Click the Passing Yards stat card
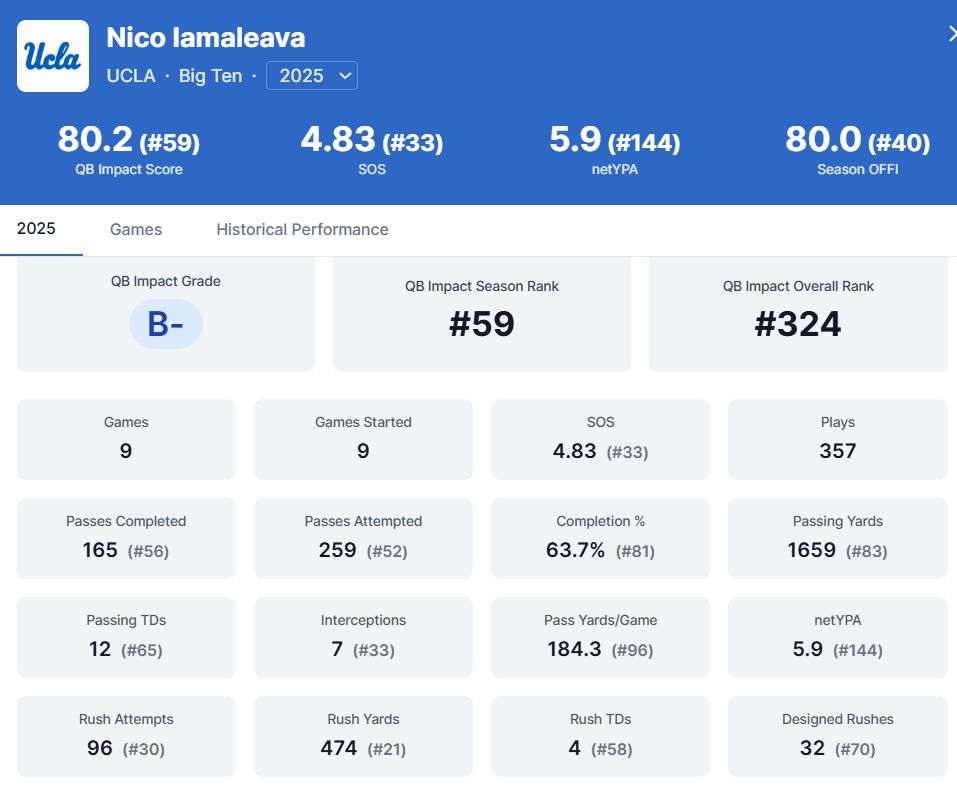 click(x=837, y=538)
